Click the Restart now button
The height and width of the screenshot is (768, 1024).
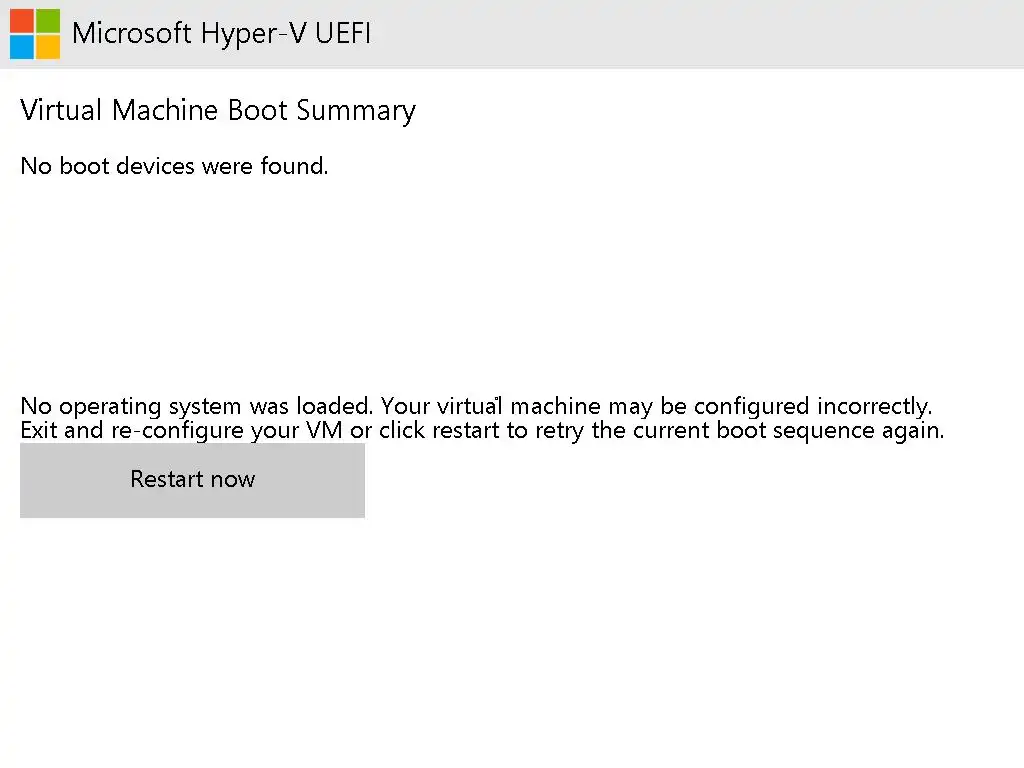point(192,480)
